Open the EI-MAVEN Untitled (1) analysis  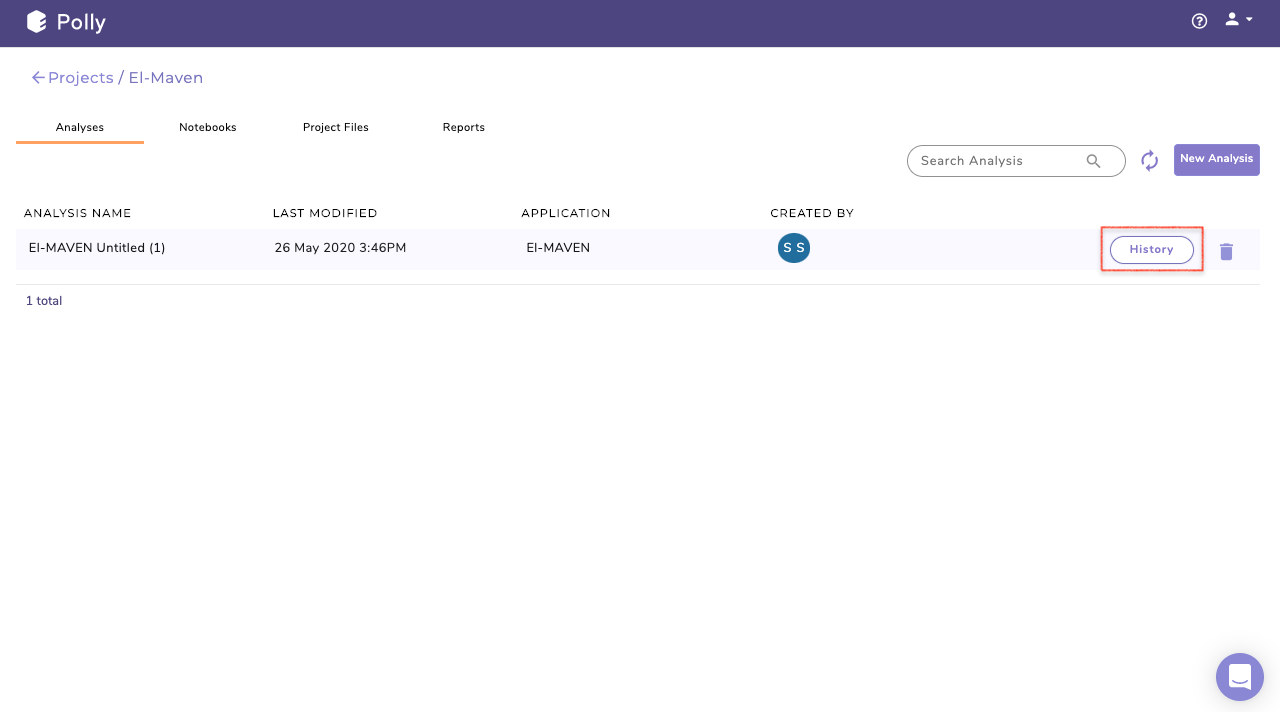pos(97,248)
